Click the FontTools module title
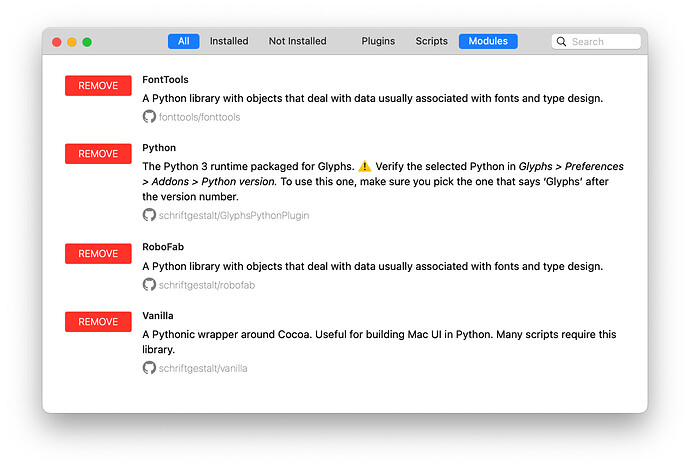The width and height of the screenshot is (690, 469). tap(165, 80)
